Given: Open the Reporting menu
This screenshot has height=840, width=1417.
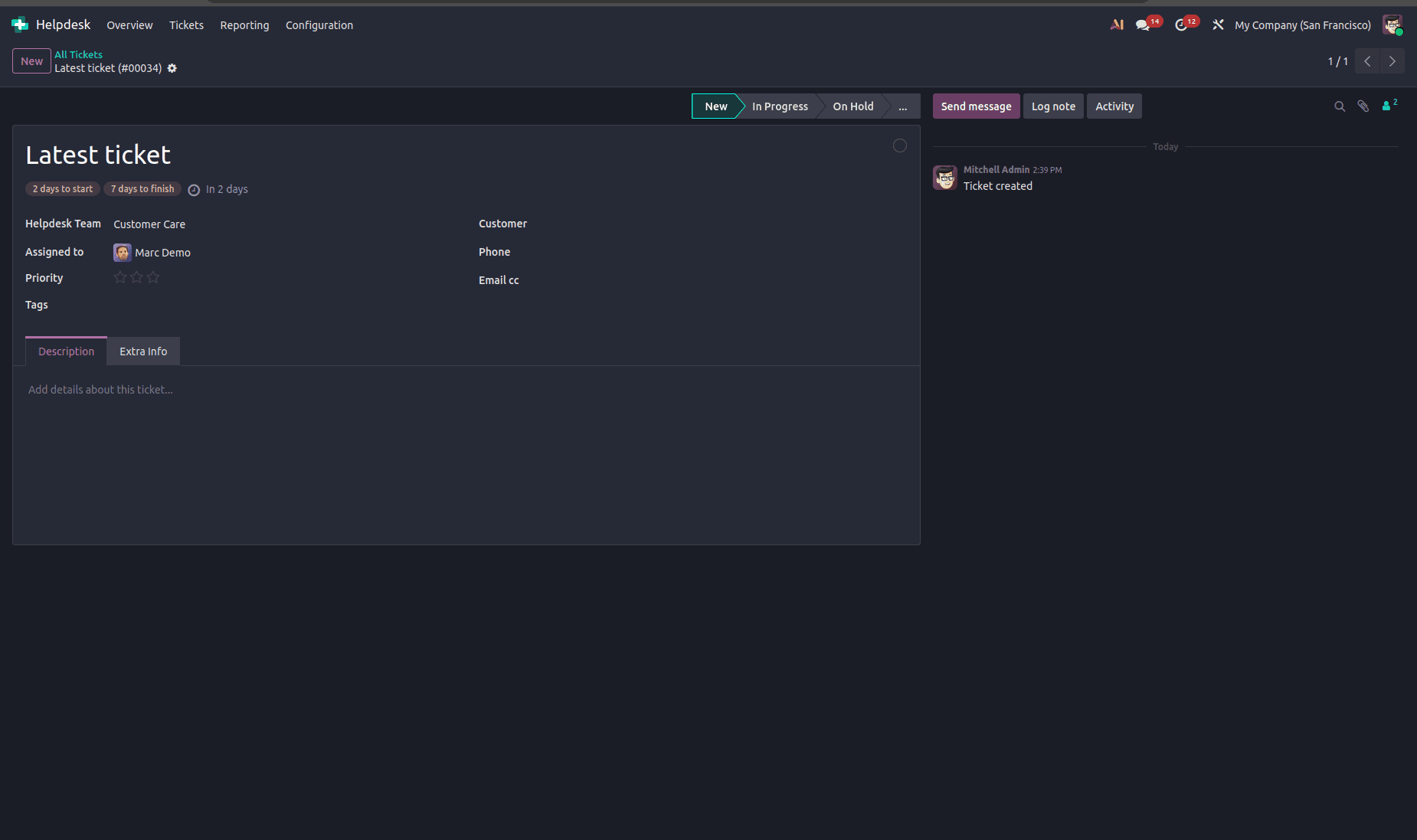Looking at the screenshot, I should click(x=244, y=25).
